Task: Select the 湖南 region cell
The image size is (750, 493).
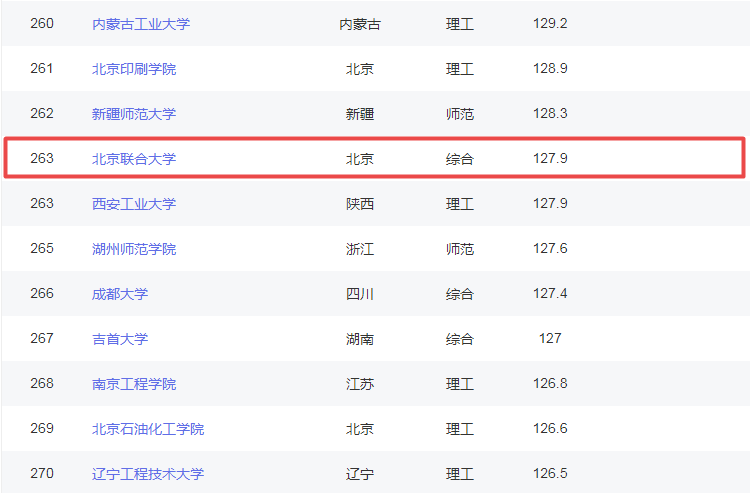Action: pyautogui.click(x=360, y=339)
